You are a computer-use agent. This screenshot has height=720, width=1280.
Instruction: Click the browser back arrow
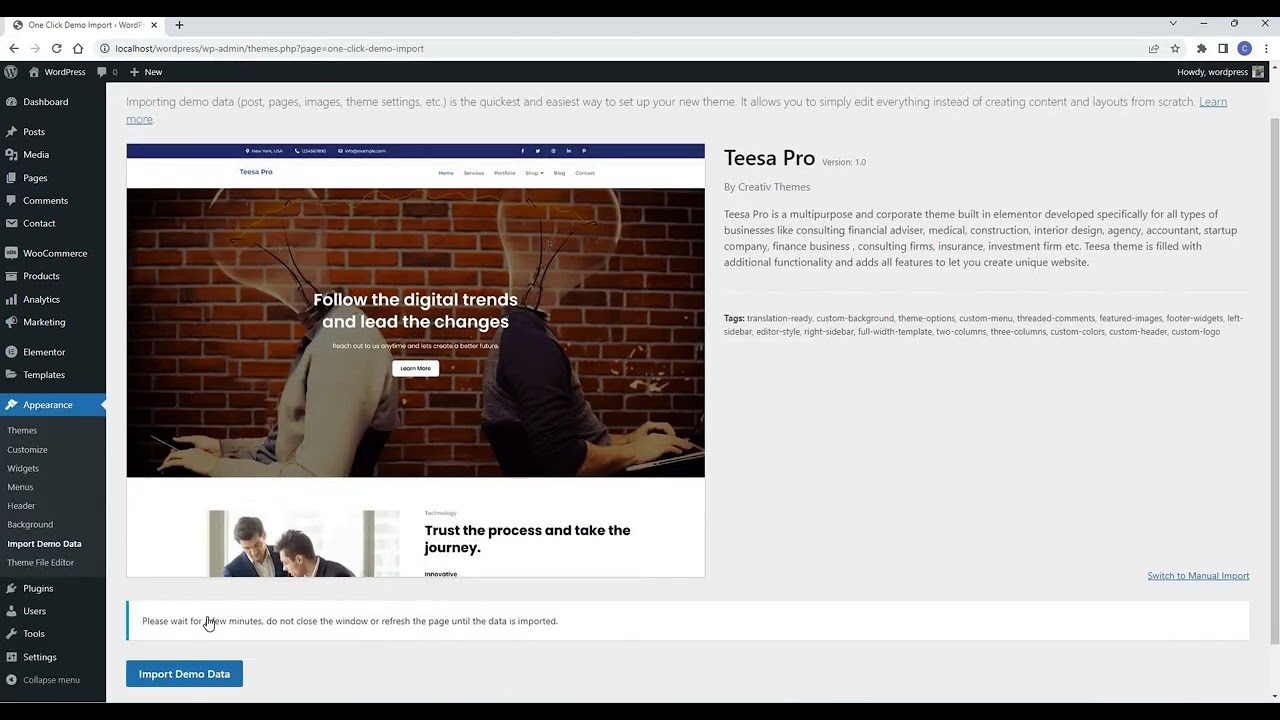click(13, 48)
